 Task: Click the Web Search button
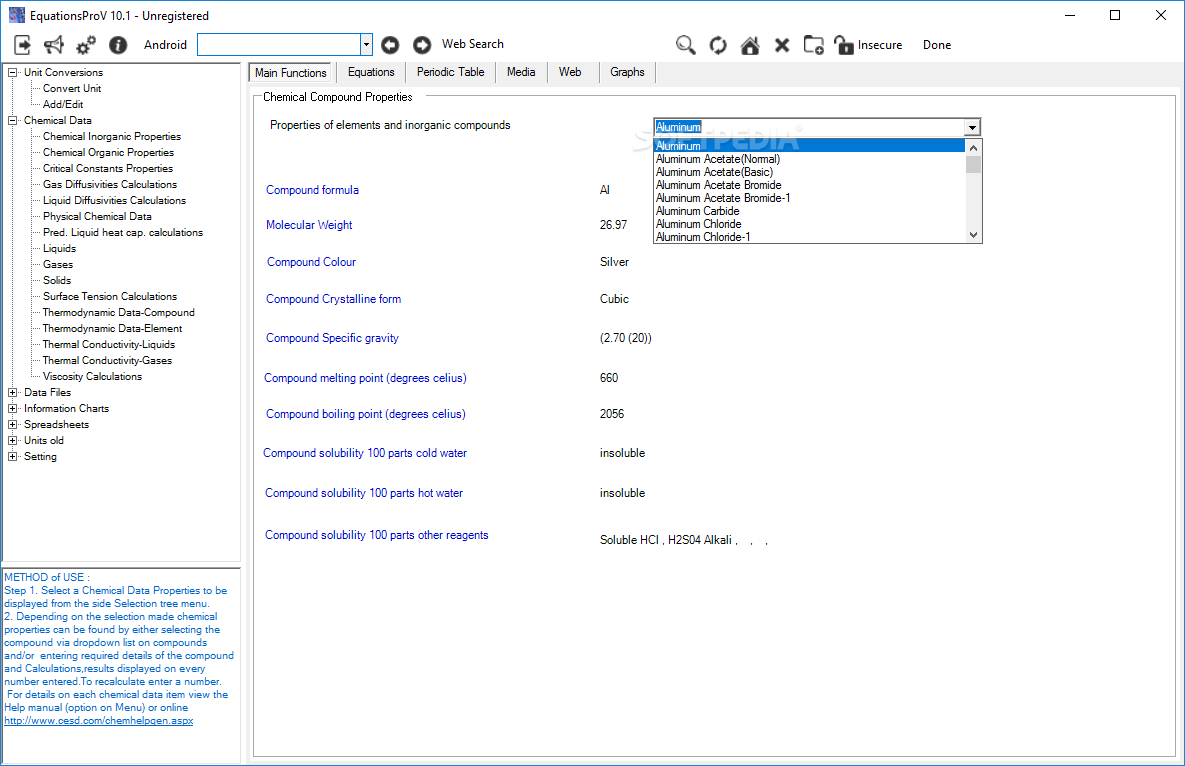click(472, 44)
